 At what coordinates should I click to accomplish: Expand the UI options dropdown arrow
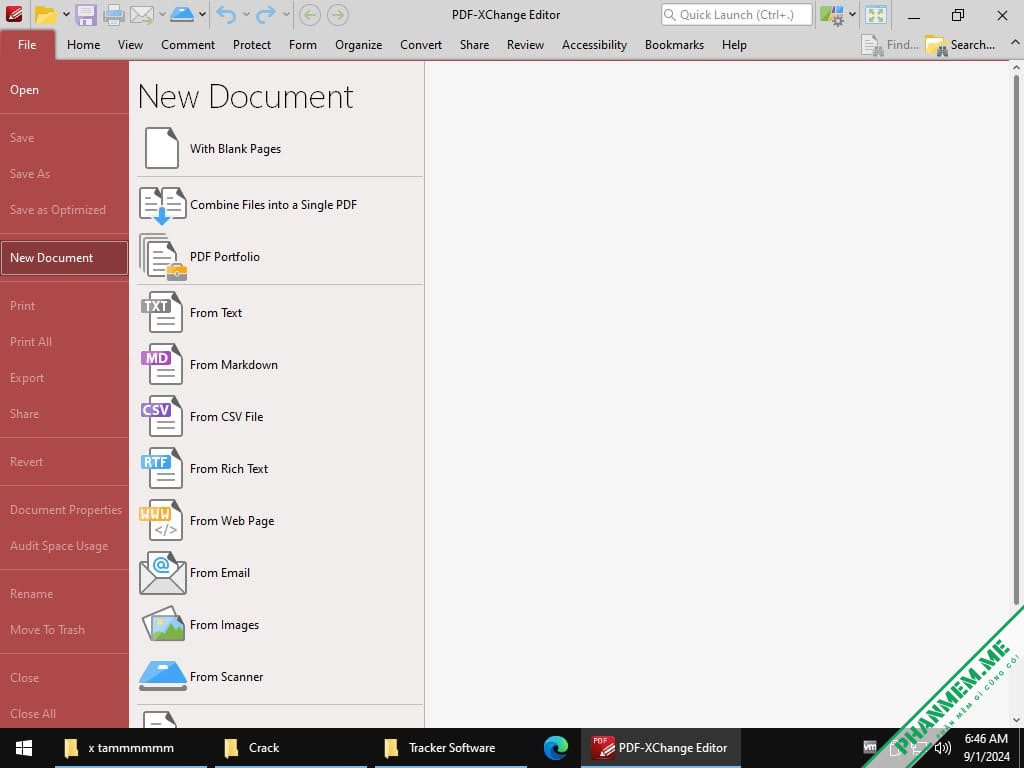coord(852,14)
